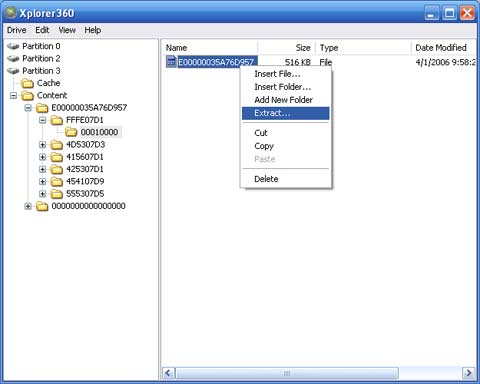This screenshot has height=384, width=480.
Task: Select the Content folder label
Action: coord(52,95)
